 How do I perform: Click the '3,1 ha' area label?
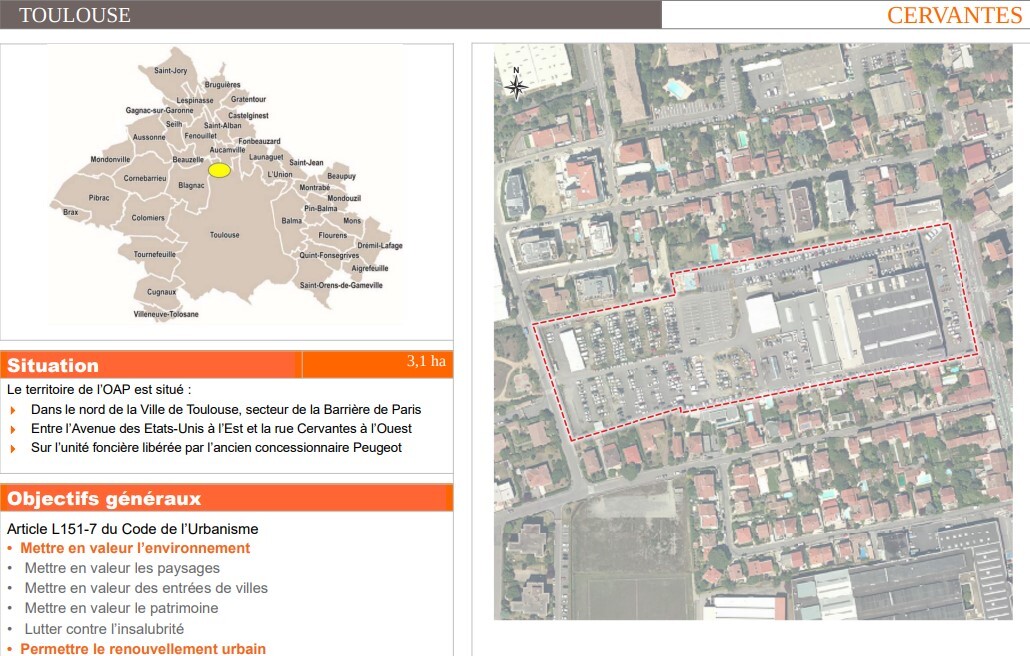(426, 361)
